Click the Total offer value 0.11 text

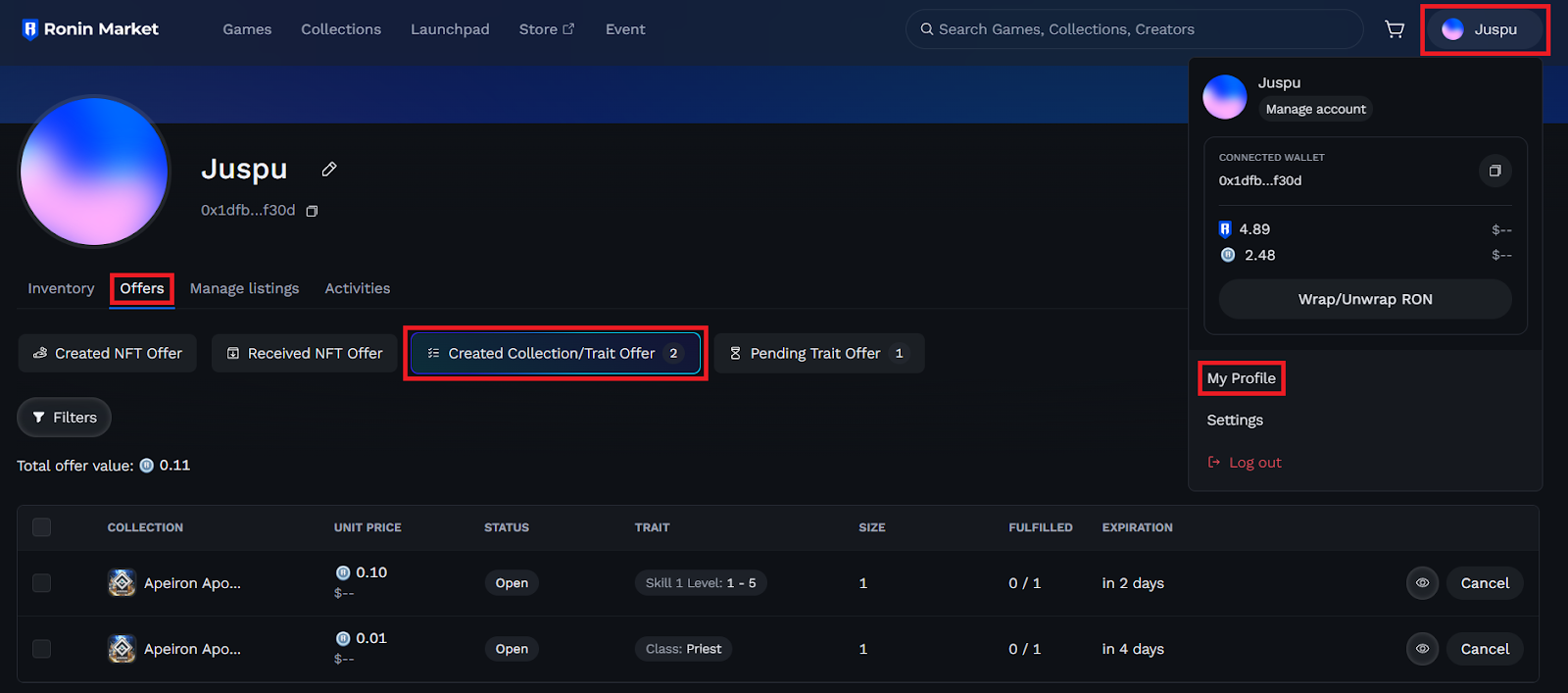pos(104,466)
